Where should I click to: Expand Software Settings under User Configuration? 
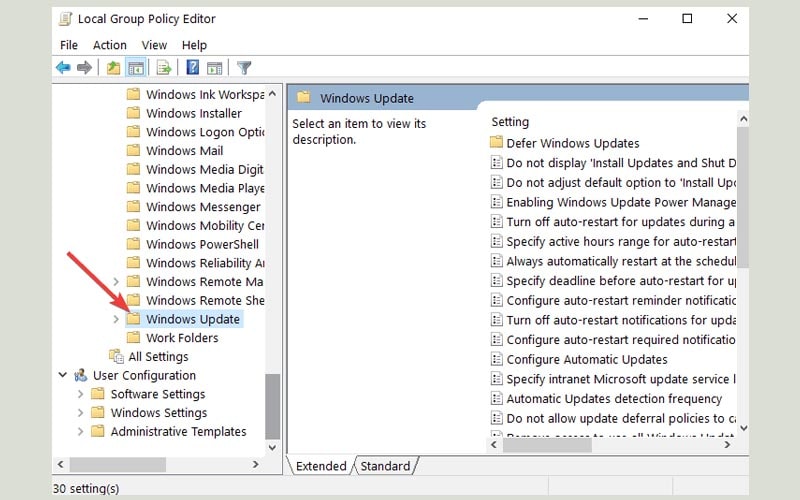click(x=80, y=394)
